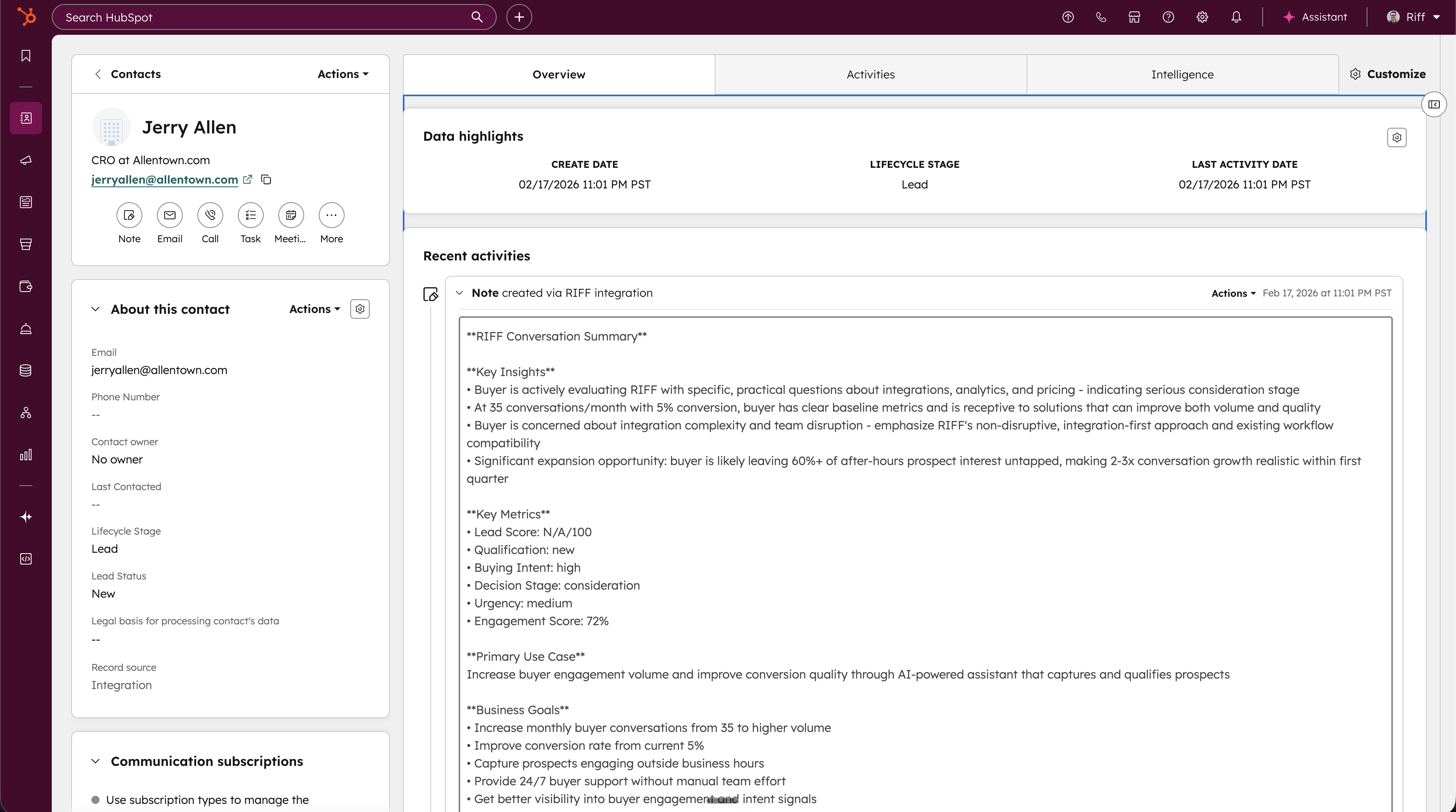The image size is (1456, 812).
Task: Open the Bookmarks icon in sidebar
Action: [26, 56]
